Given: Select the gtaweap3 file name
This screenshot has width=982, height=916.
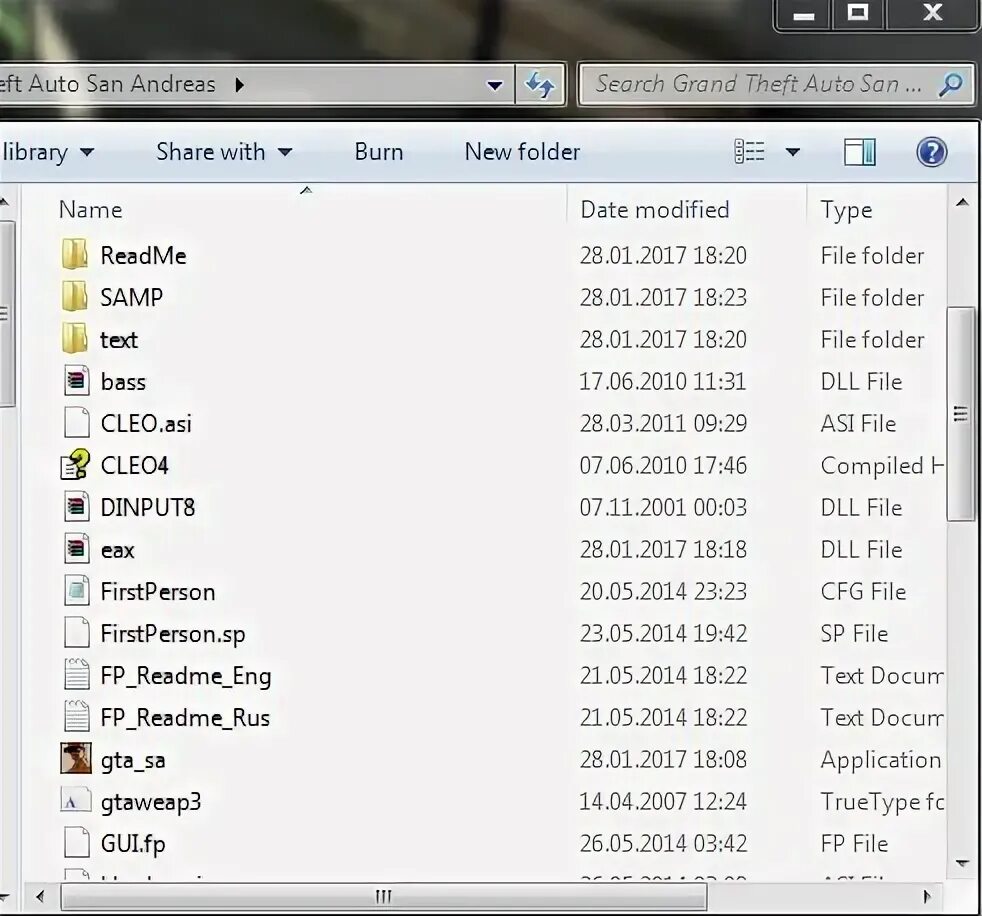Looking at the screenshot, I should (151, 802).
